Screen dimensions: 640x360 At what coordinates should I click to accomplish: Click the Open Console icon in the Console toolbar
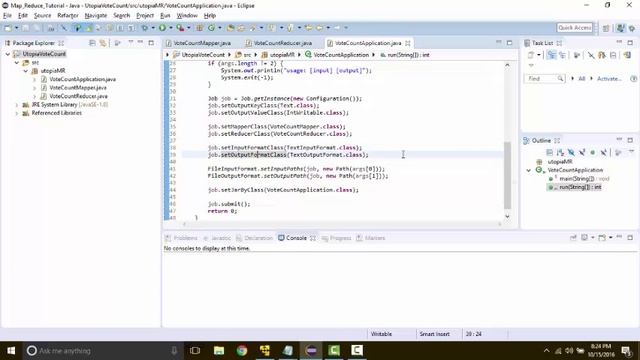[x=602, y=238]
